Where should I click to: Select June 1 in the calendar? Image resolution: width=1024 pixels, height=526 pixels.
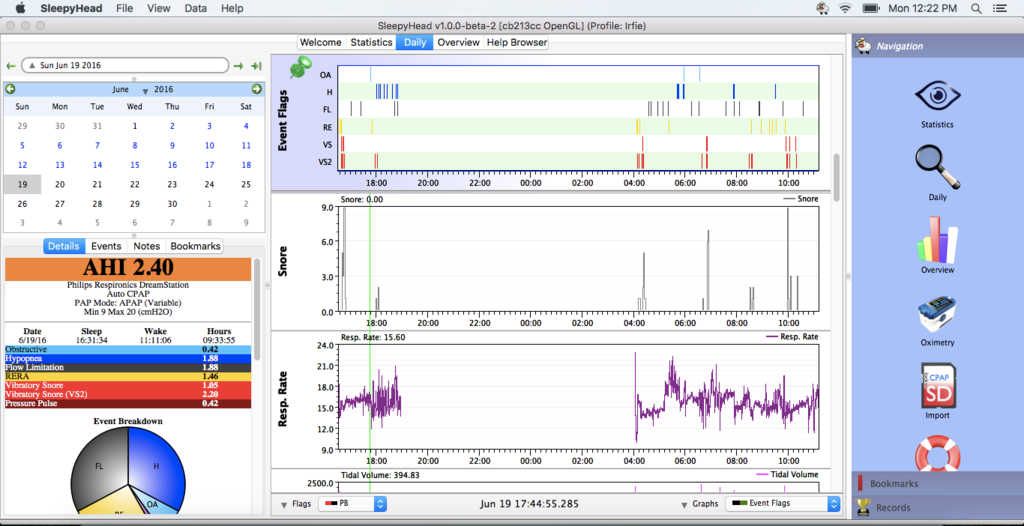135,126
